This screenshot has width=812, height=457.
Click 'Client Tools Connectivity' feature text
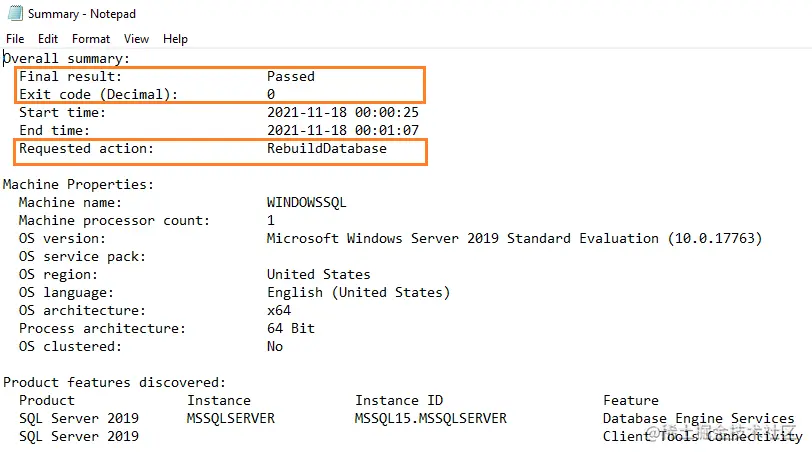point(703,436)
